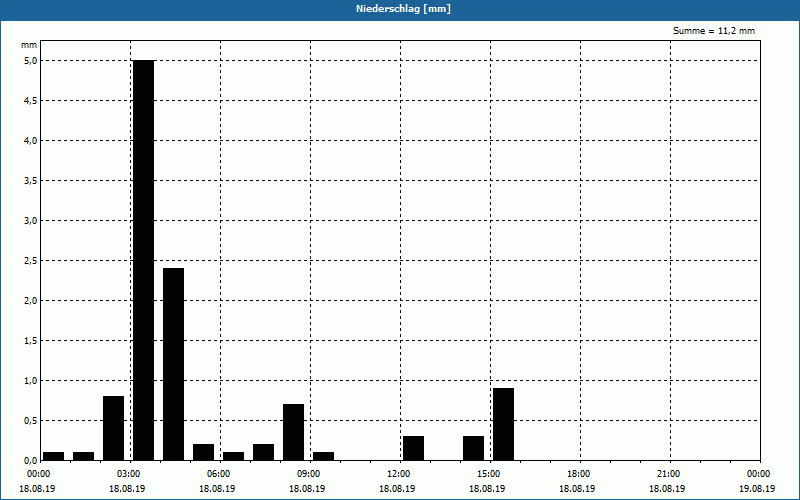Click the '3,0' y-axis label
This screenshot has width=800, height=500.
tap(31, 221)
